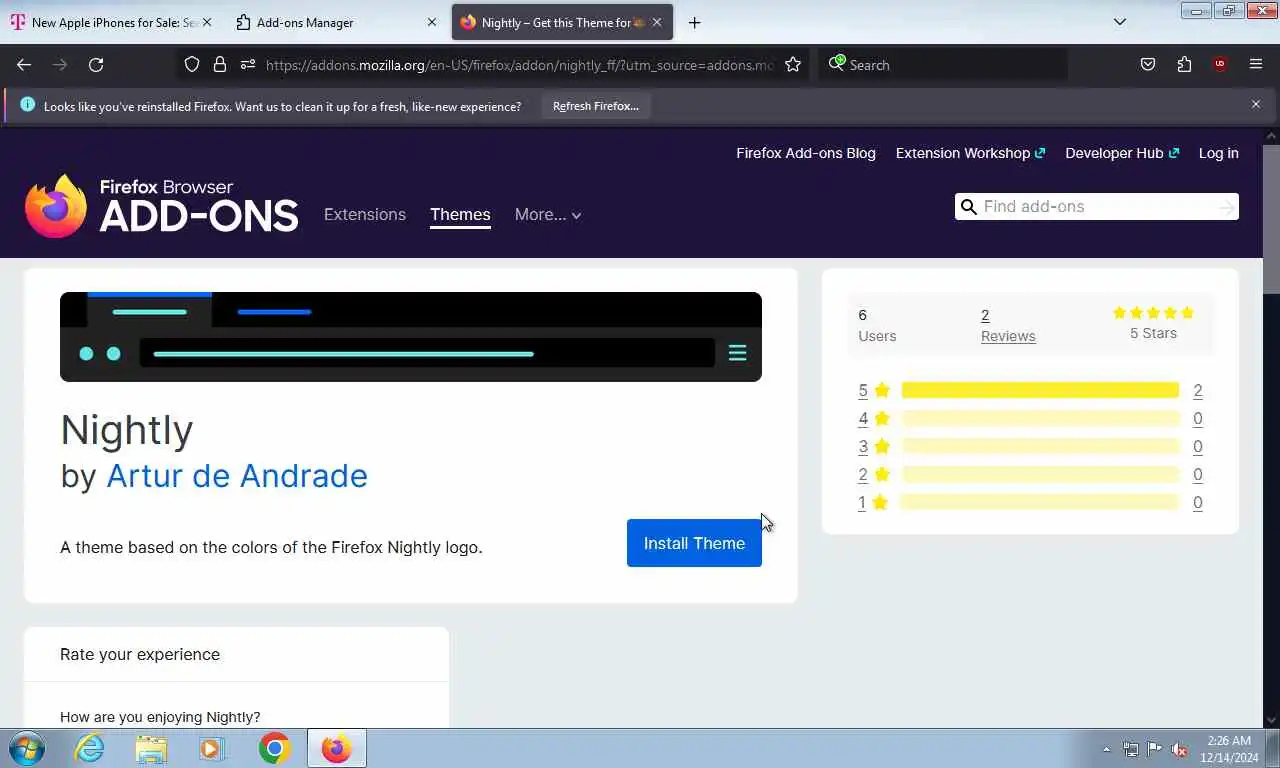Focus the Find add-ons search field
The width and height of the screenshot is (1280, 768).
click(1097, 207)
